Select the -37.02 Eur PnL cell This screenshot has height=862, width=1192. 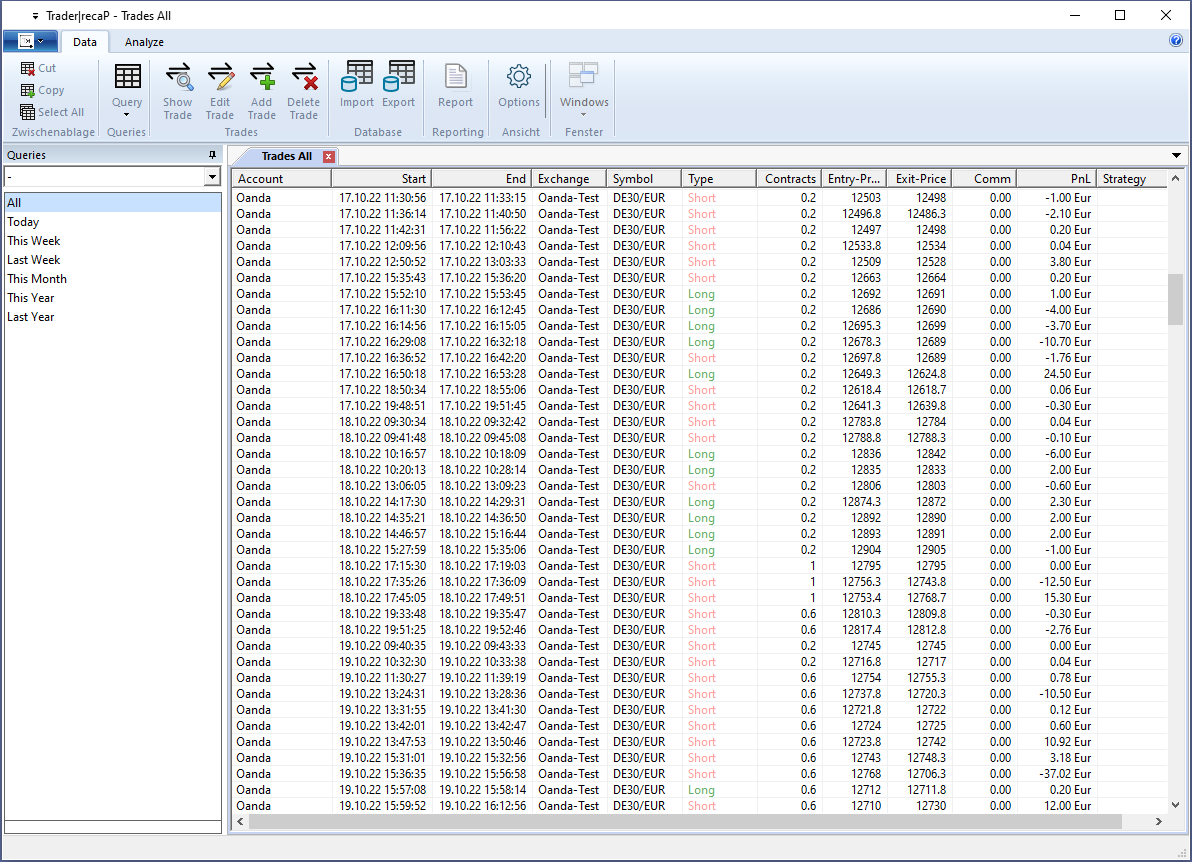pos(1057,774)
